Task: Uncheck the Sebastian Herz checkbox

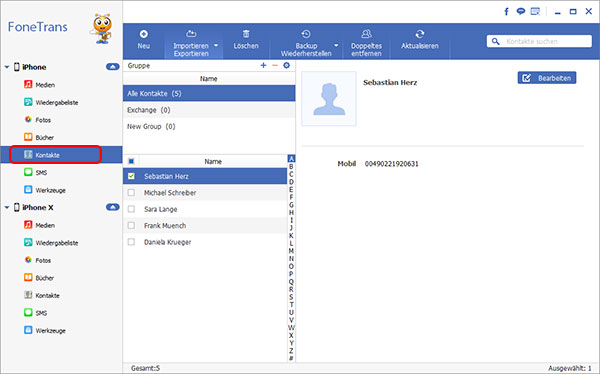Action: tap(131, 176)
